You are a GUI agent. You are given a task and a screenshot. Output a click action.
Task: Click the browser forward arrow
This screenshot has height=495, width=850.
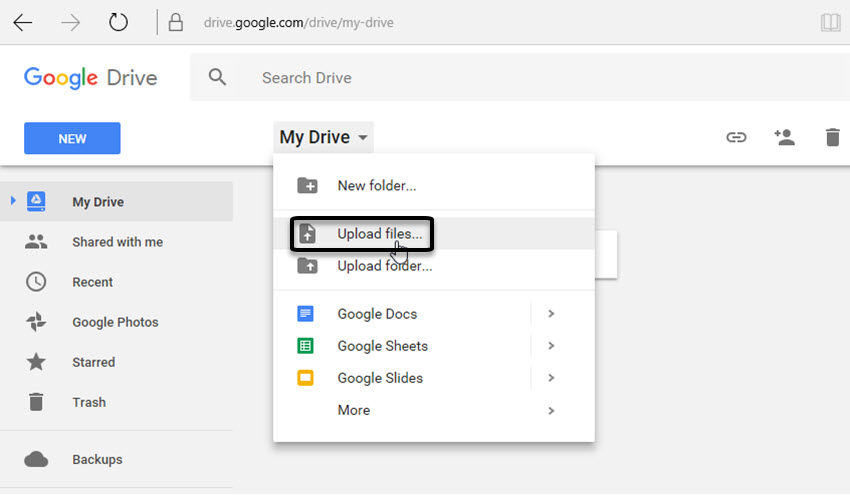(x=70, y=23)
